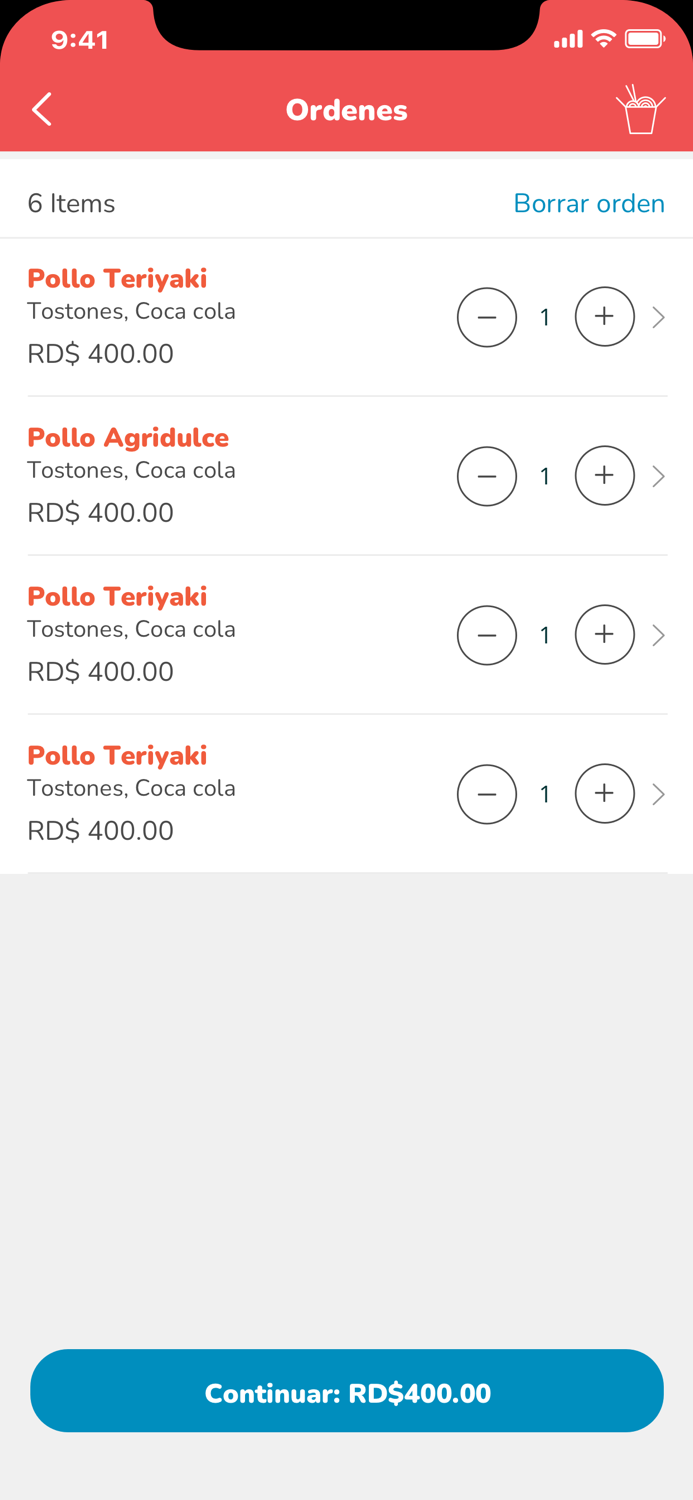Open the chevron on the last order item
Image resolution: width=693 pixels, height=1500 pixels.
pyautogui.click(x=658, y=794)
